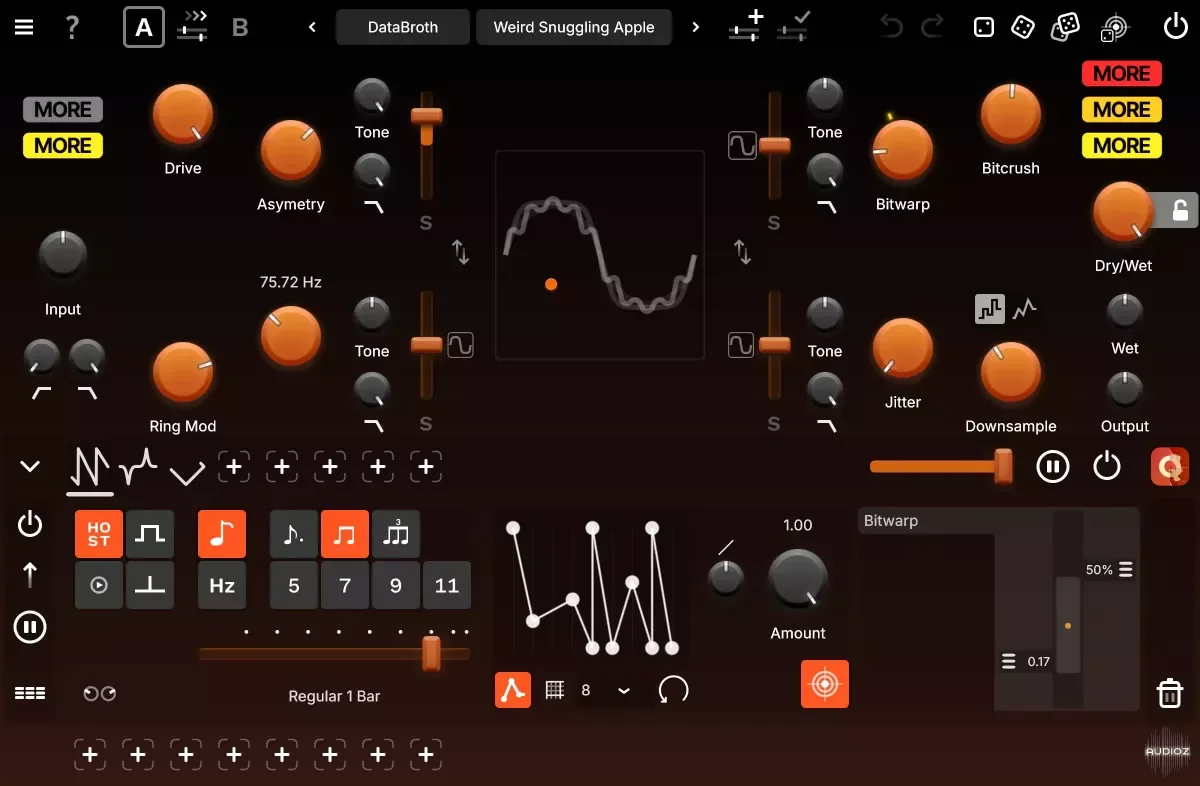Viewport: 1200px width, 786px height.
Task: Click the Ring Mod knob
Action: (183, 372)
